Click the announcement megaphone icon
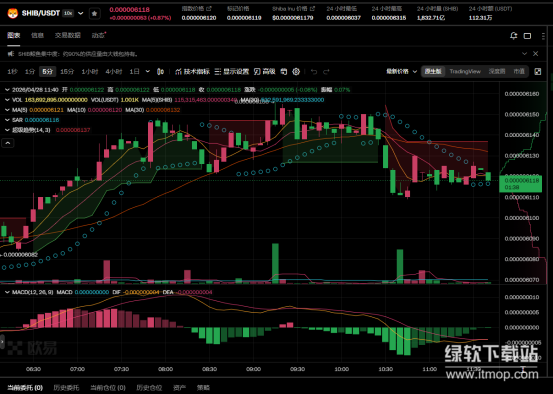553x394 pixels. click(11, 54)
